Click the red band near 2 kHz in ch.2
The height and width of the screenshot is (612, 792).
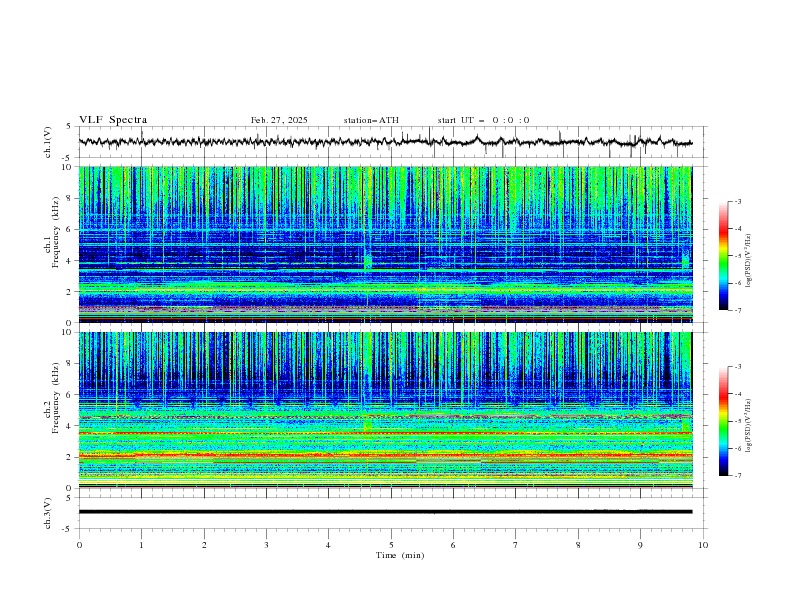[385, 455]
